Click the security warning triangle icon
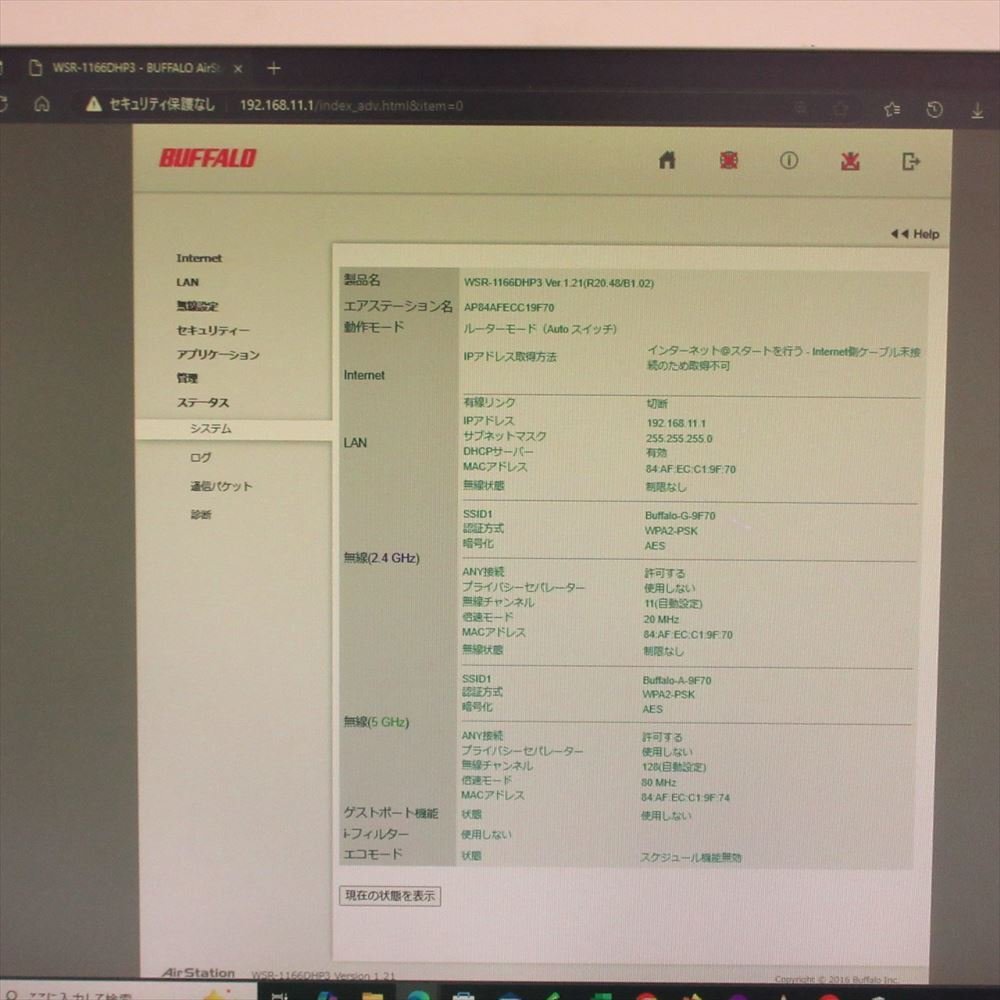Screen dimensions: 1000x1000 coord(94,104)
